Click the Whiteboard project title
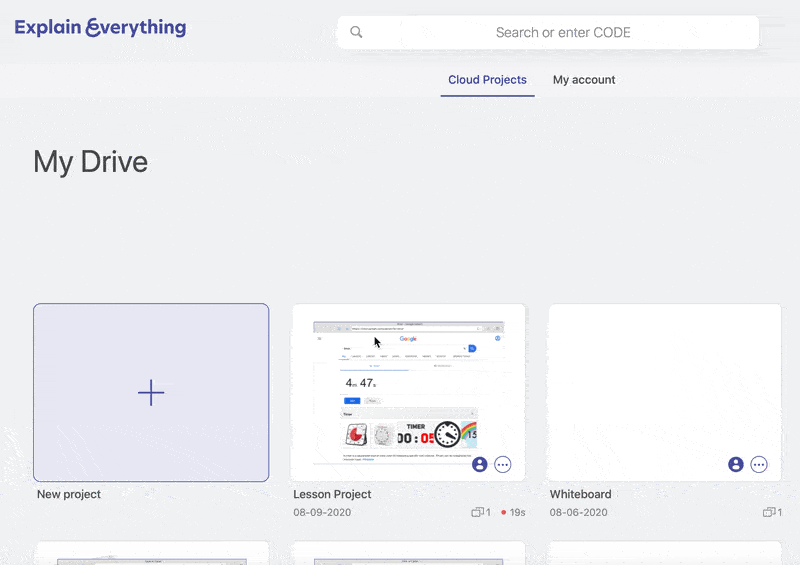800x565 pixels. pos(580,494)
